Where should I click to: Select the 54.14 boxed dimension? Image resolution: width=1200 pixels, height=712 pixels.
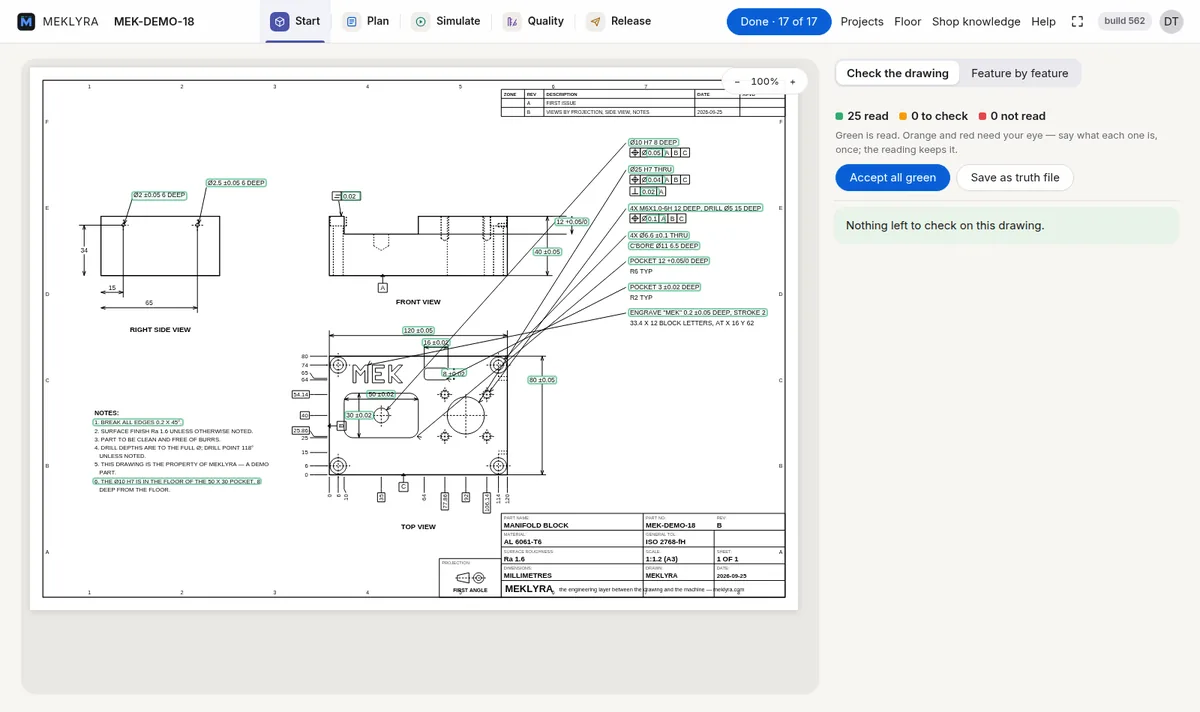pyautogui.click(x=299, y=395)
